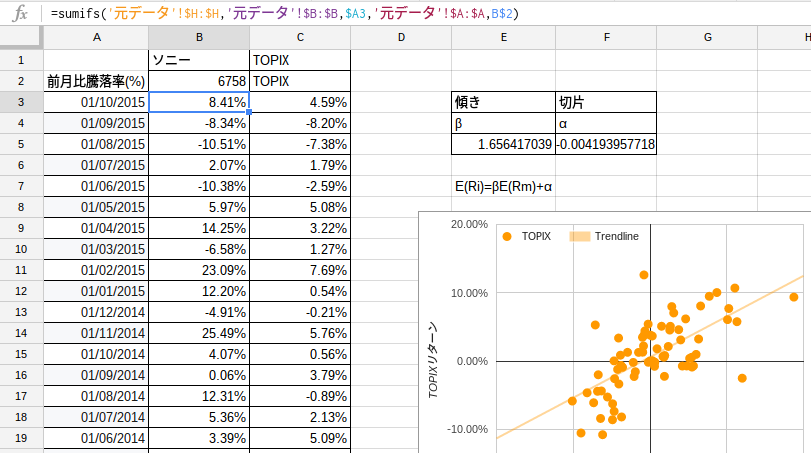Click the fill handle on cell B3
Image resolution: width=811 pixels, height=453 pixels.
249,112
